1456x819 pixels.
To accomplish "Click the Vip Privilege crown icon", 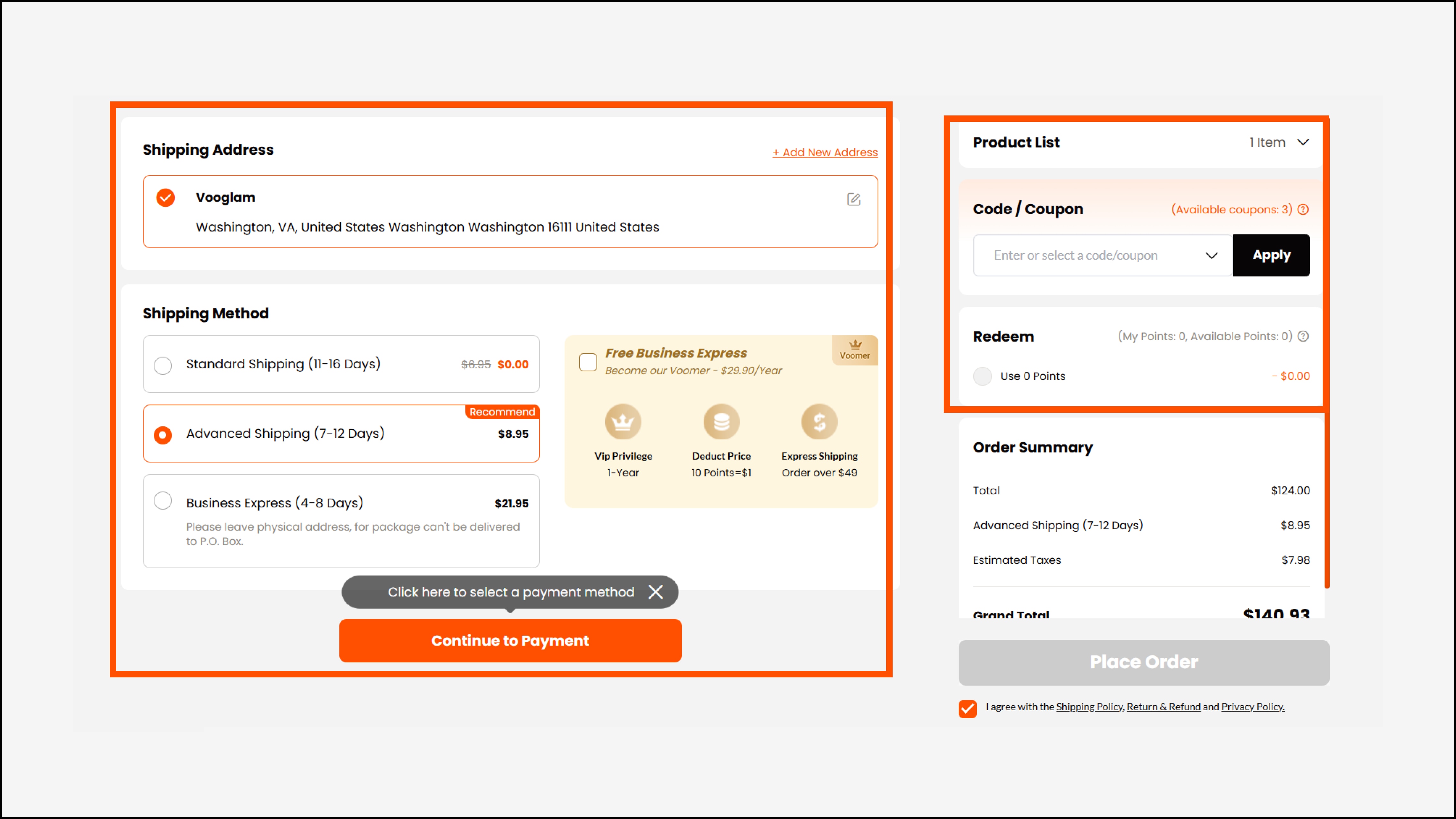I will point(623,422).
